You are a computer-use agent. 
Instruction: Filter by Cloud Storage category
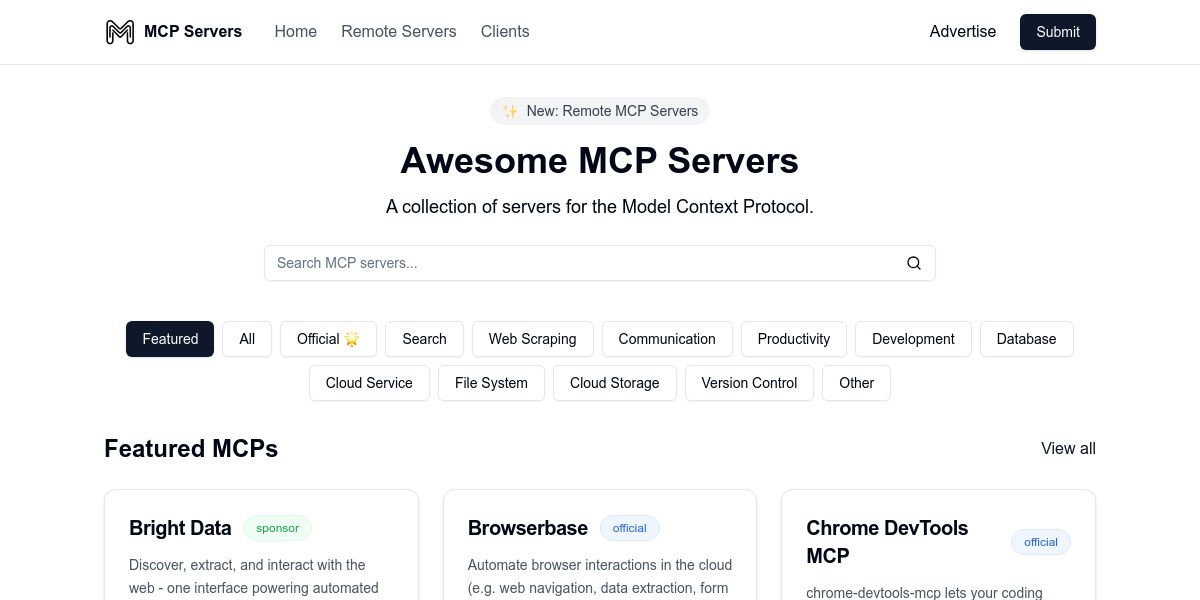pyautogui.click(x=615, y=383)
